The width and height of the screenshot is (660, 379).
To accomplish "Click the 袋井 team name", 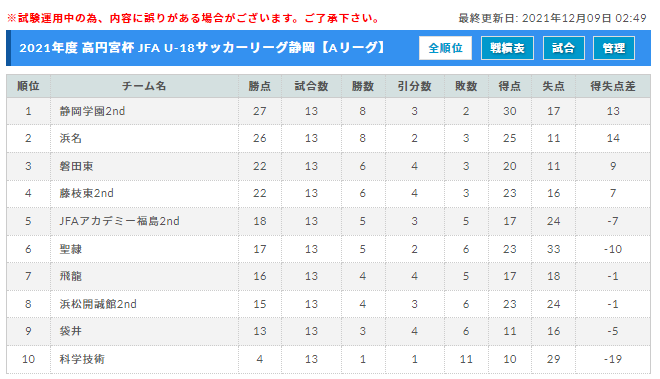I will pyautogui.click(x=70, y=331).
